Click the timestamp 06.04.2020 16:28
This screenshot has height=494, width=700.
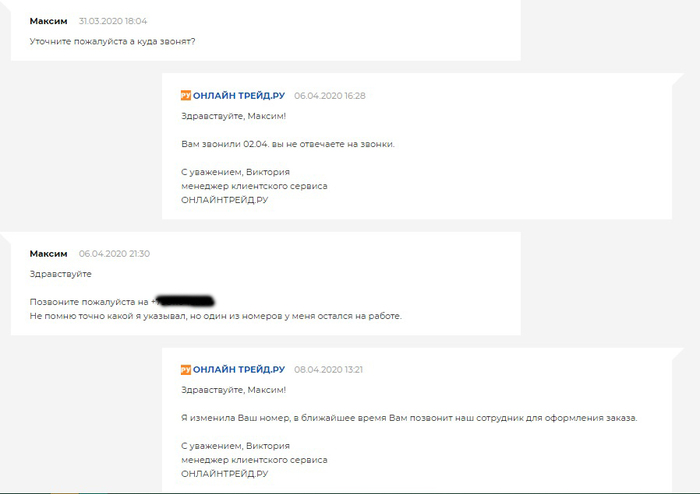tap(329, 95)
